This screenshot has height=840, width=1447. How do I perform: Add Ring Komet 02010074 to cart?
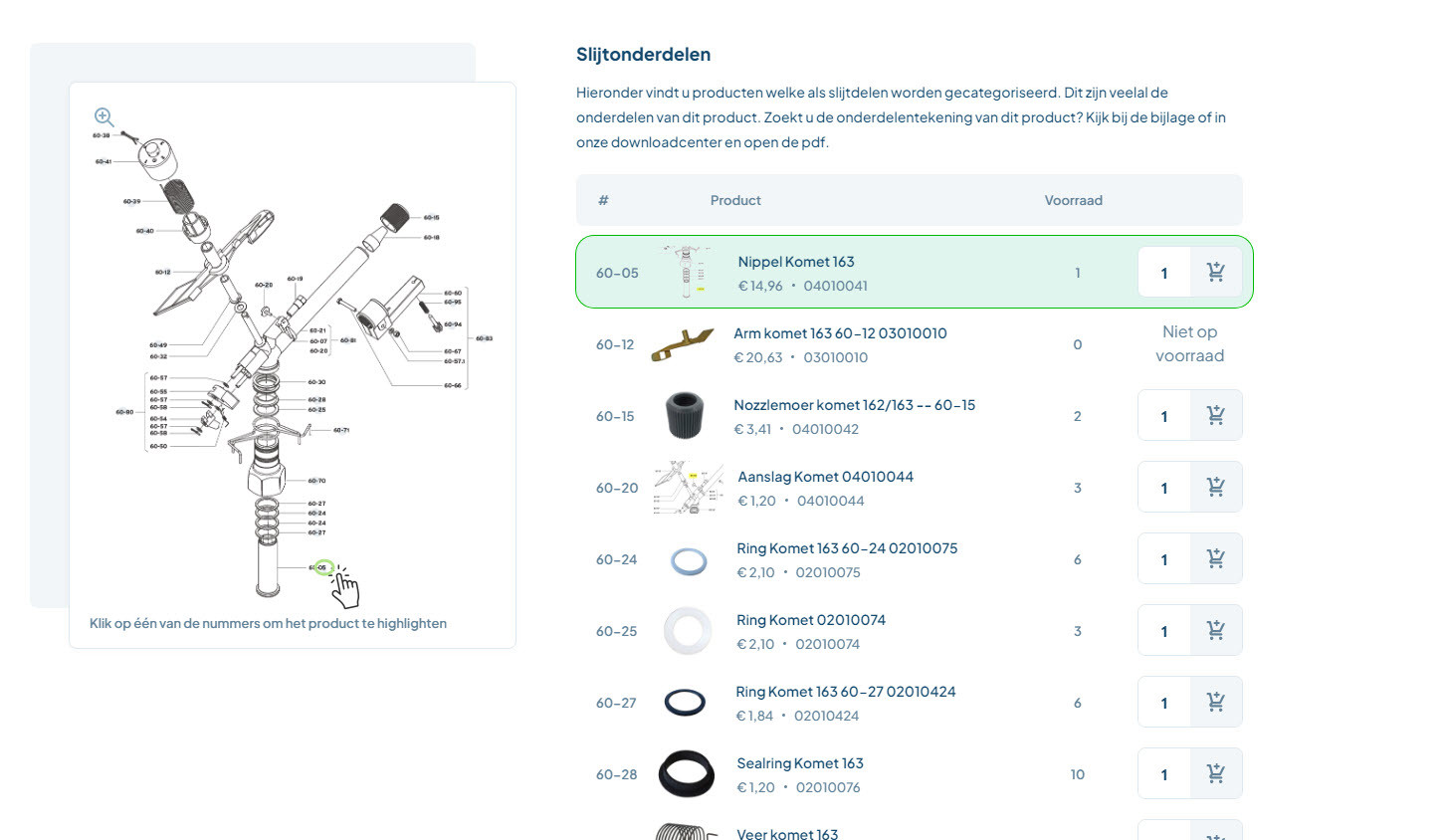click(x=1216, y=631)
